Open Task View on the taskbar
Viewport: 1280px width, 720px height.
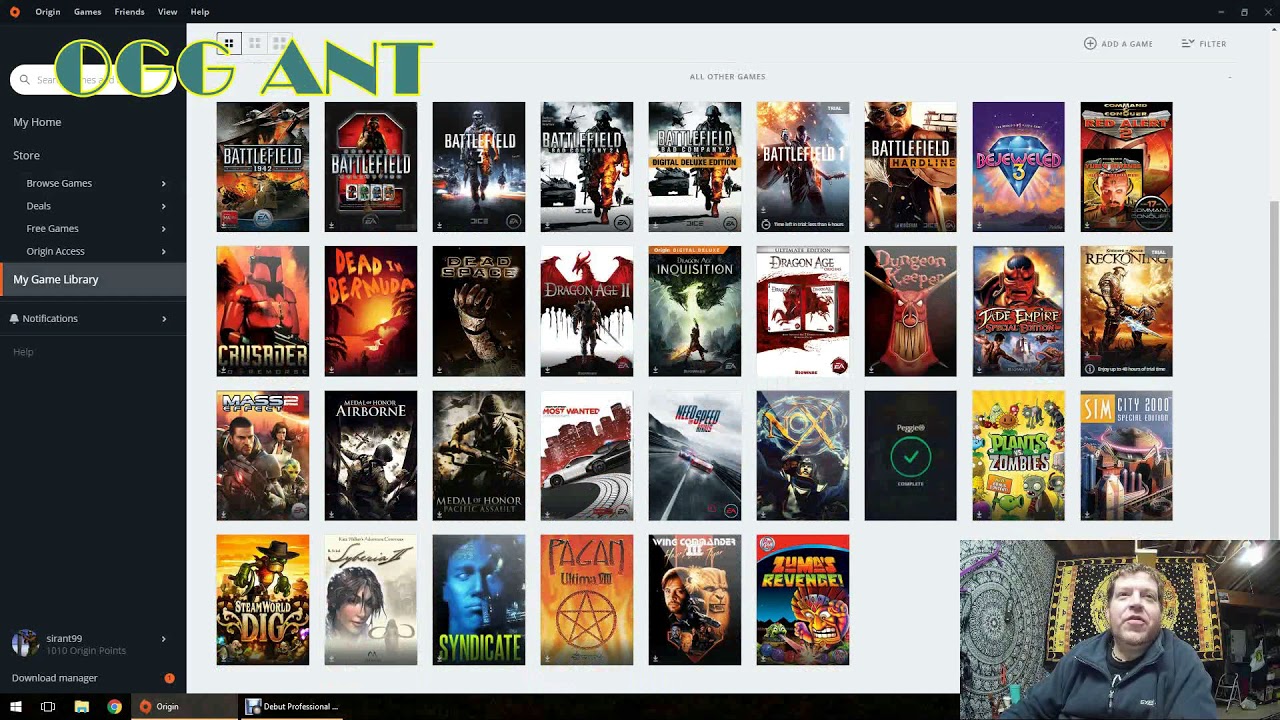tap(48, 707)
